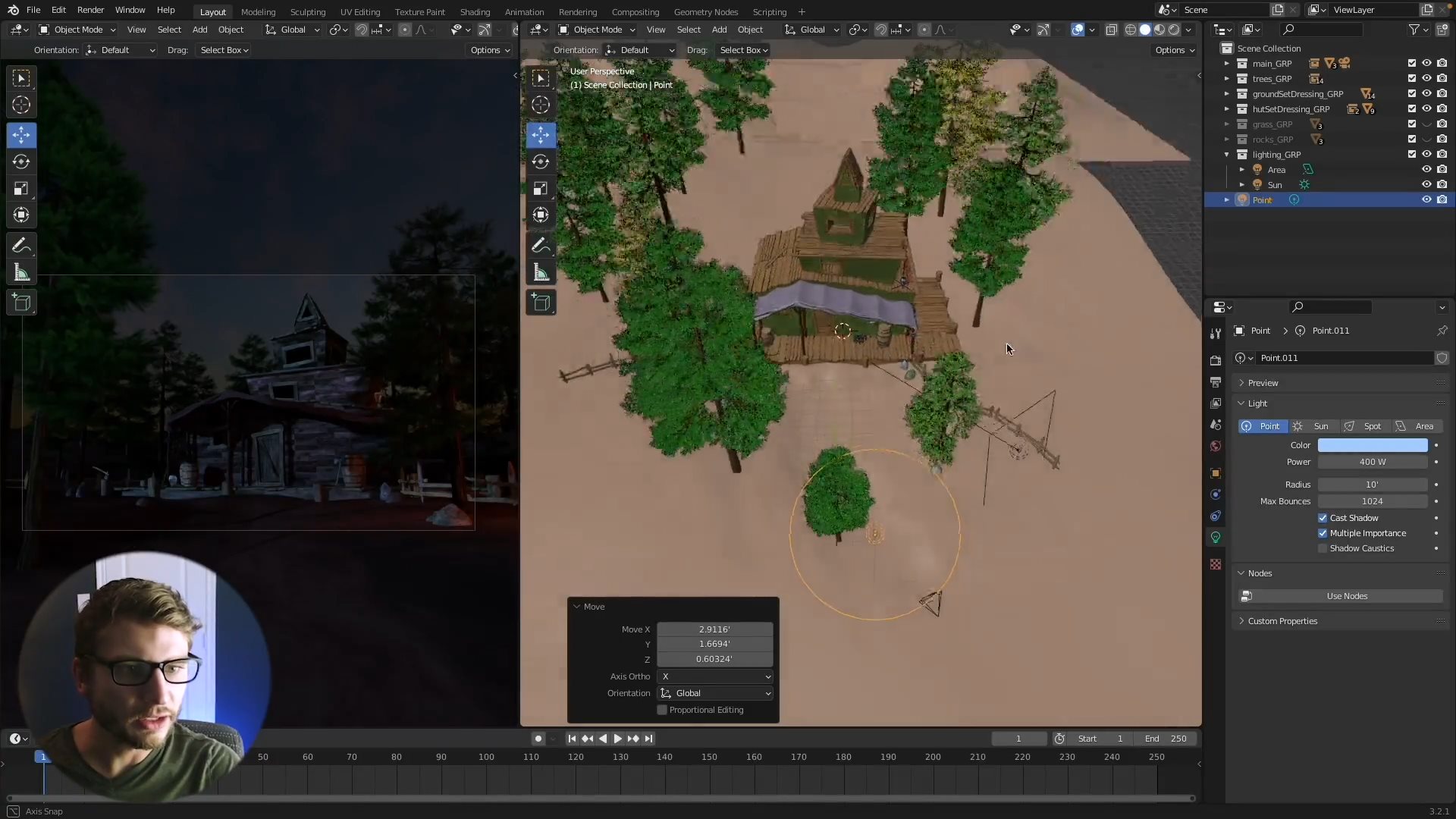Select the Scale tool in right viewport
The height and width of the screenshot is (819, 1456).
541,188
